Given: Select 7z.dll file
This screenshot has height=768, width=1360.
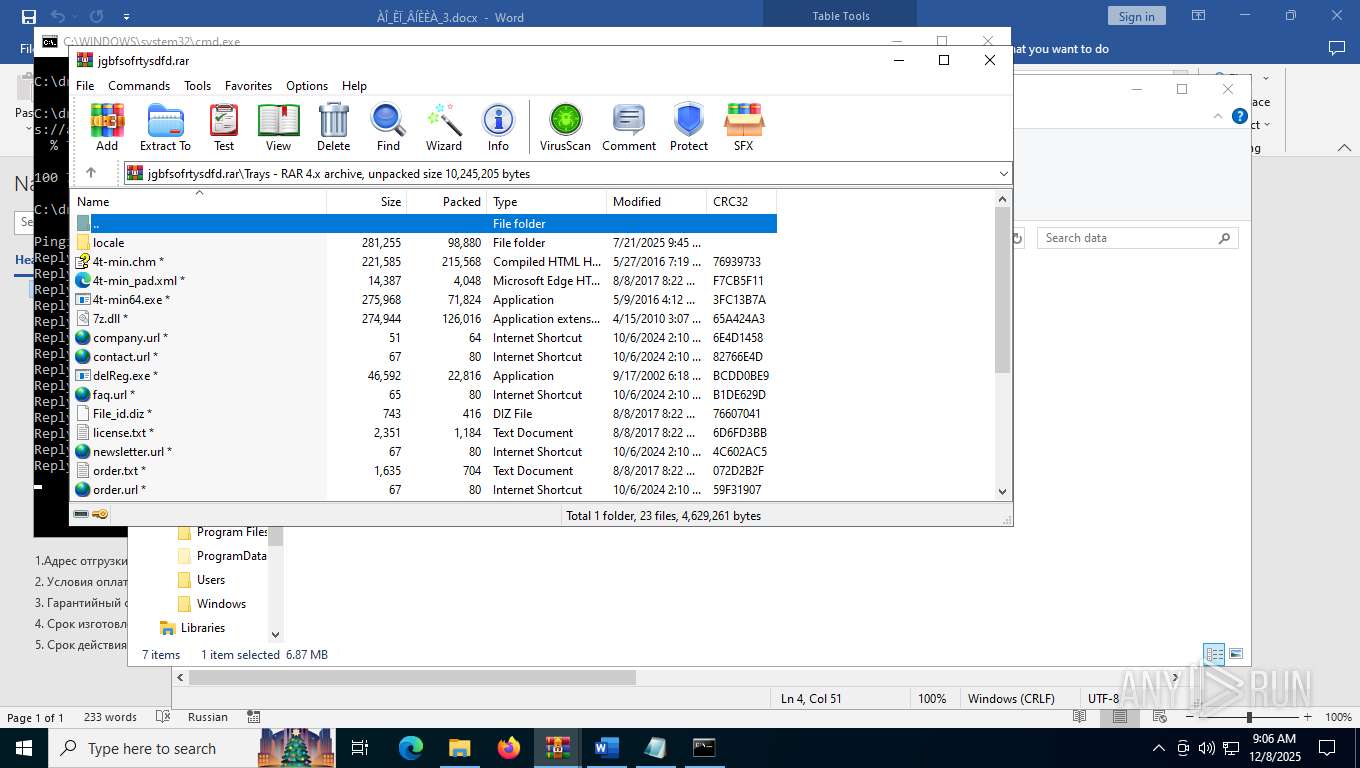Looking at the screenshot, I should tap(424, 319).
